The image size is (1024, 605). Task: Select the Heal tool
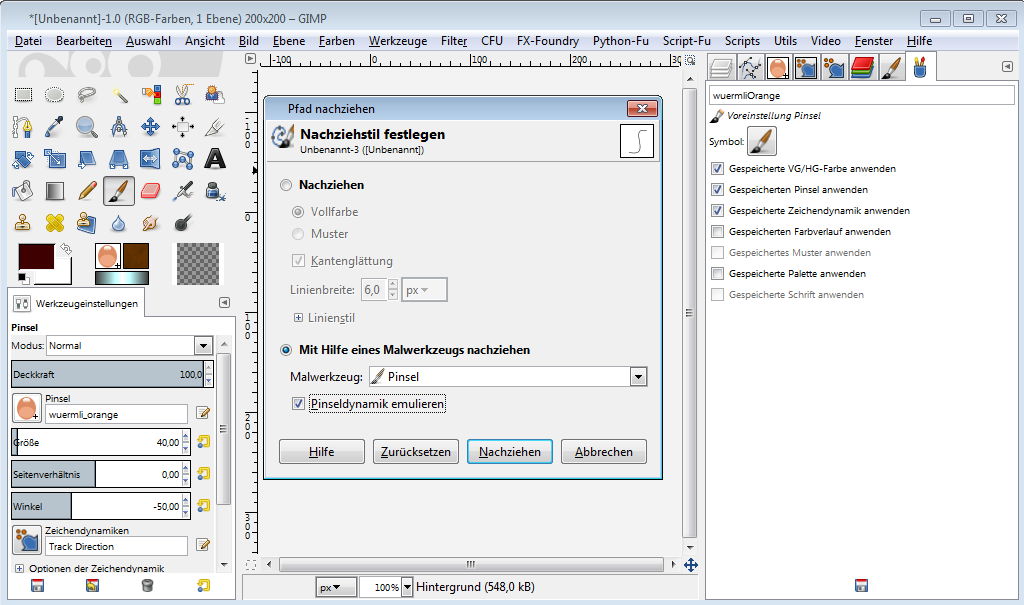pyautogui.click(x=54, y=223)
